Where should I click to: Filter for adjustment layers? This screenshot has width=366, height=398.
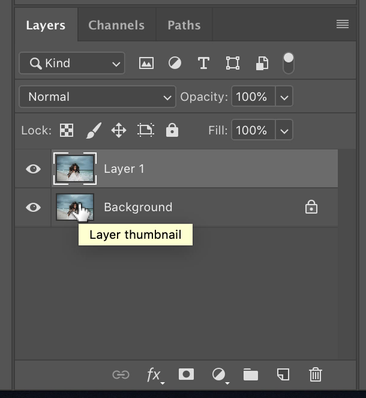tap(175, 63)
